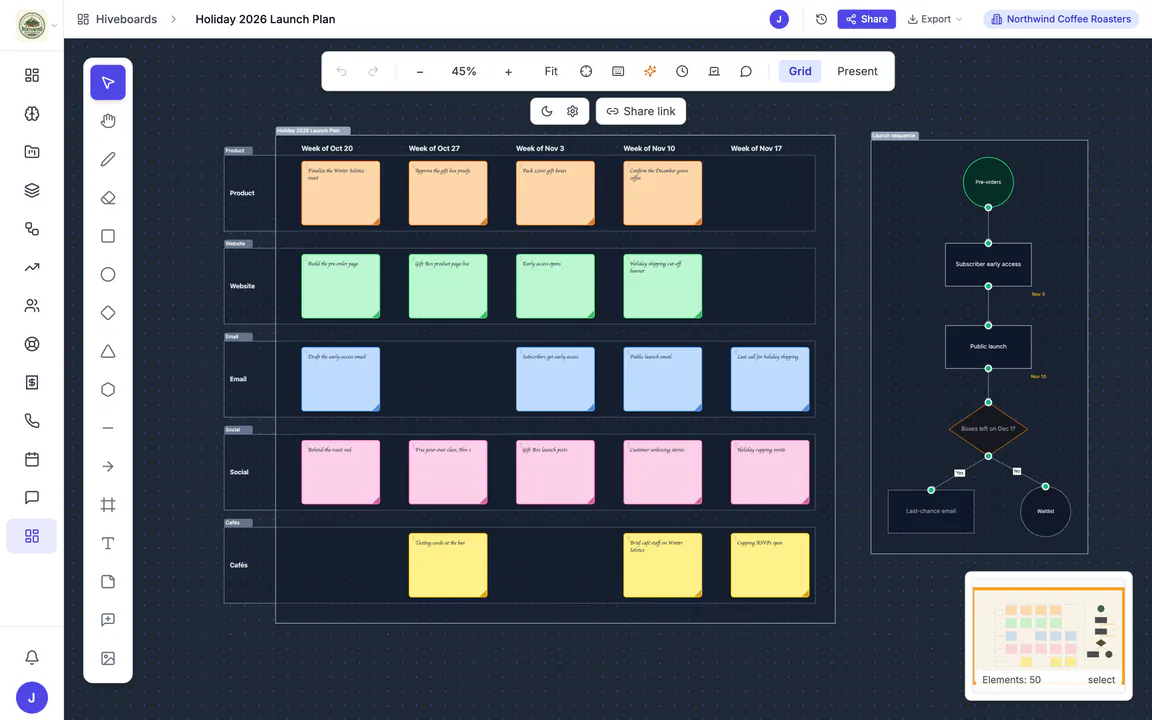Open notifications bell in sidebar

[32, 657]
